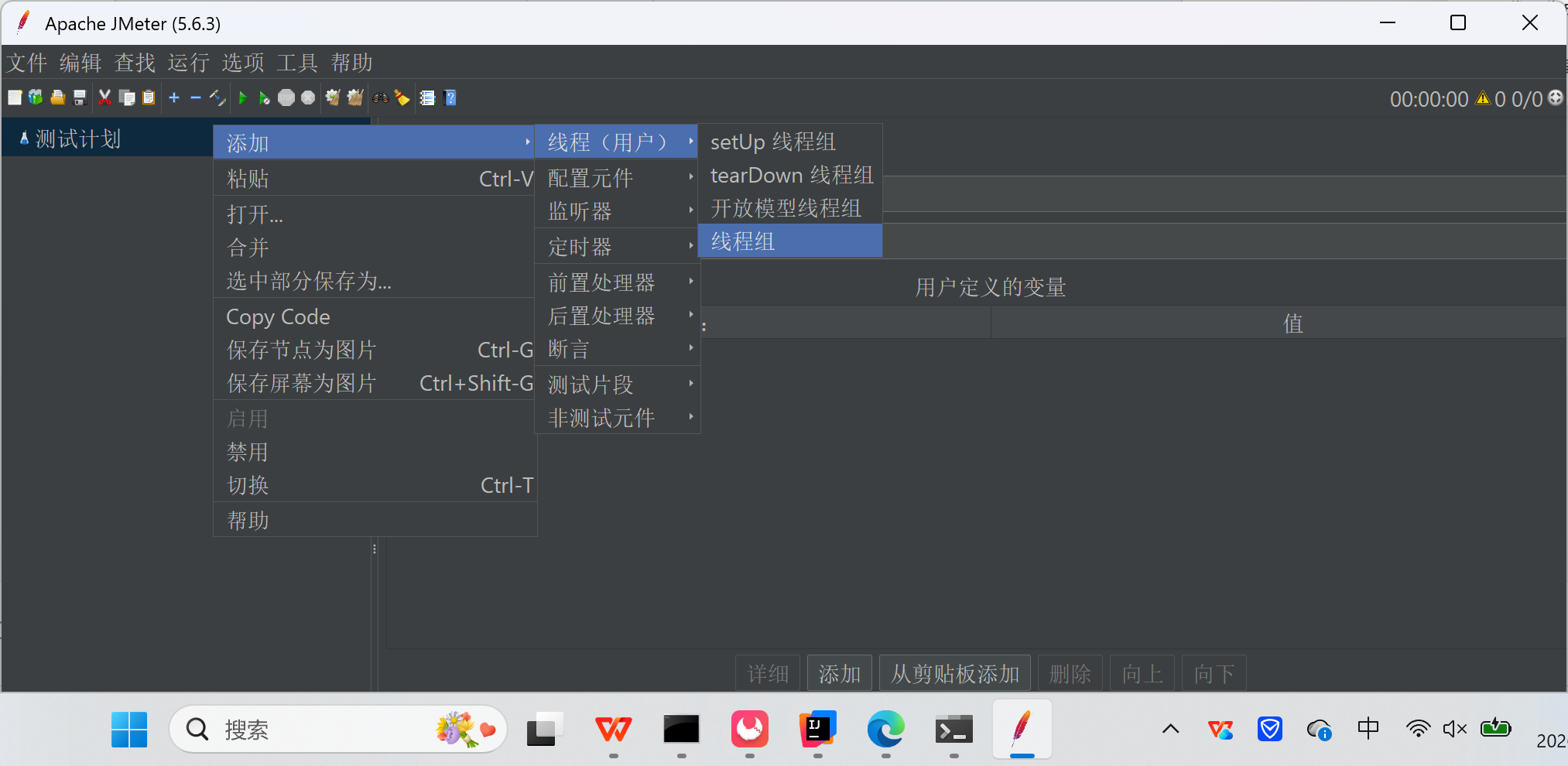The height and width of the screenshot is (766, 1568).
Task: Reset search with yellow broom icon
Action: (402, 97)
